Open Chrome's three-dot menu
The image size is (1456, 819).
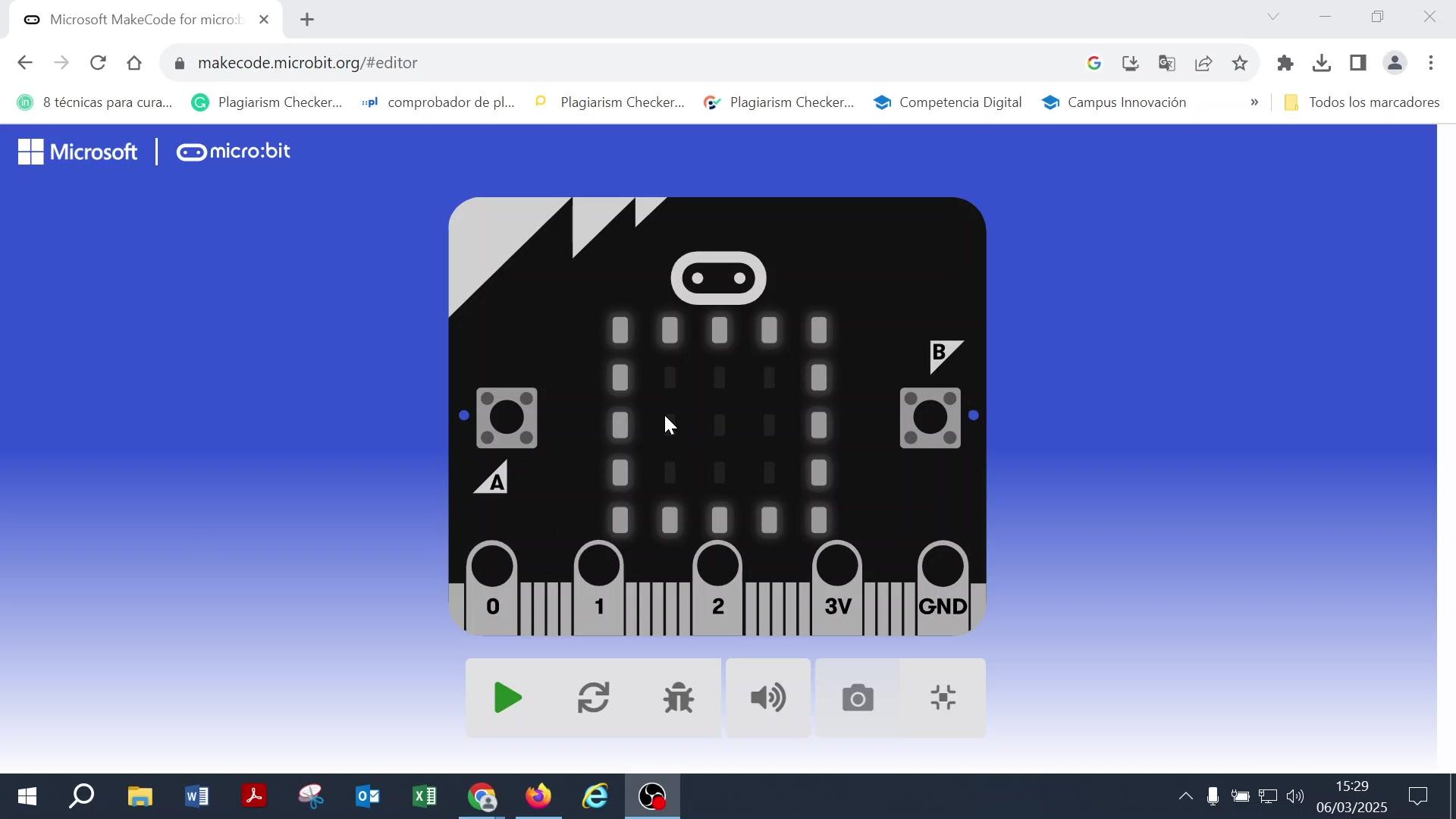1431,63
